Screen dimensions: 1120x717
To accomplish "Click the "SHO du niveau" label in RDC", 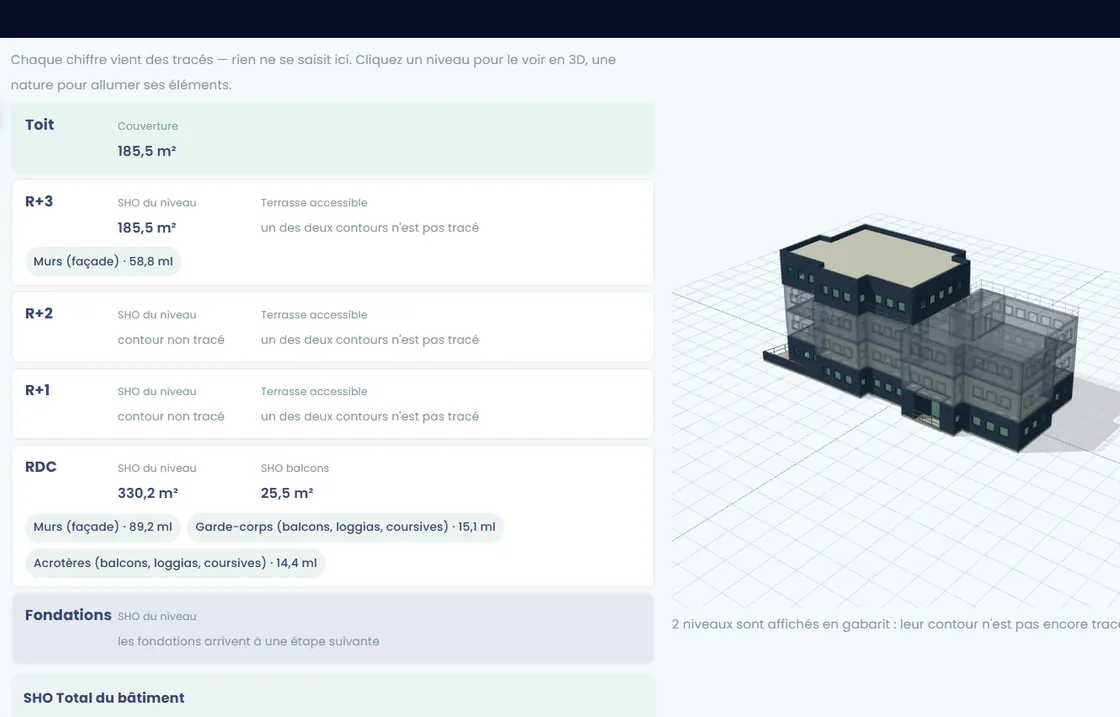I will tap(157, 468).
